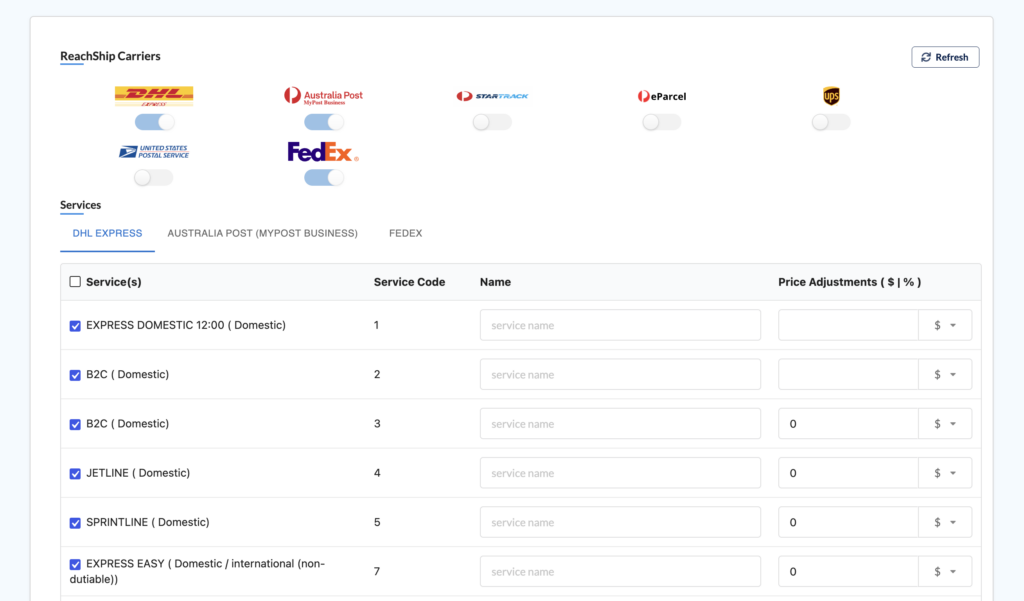The image size is (1024, 601).
Task: Uncheck the B2C service code 3 checkbox
Action: tap(75, 425)
